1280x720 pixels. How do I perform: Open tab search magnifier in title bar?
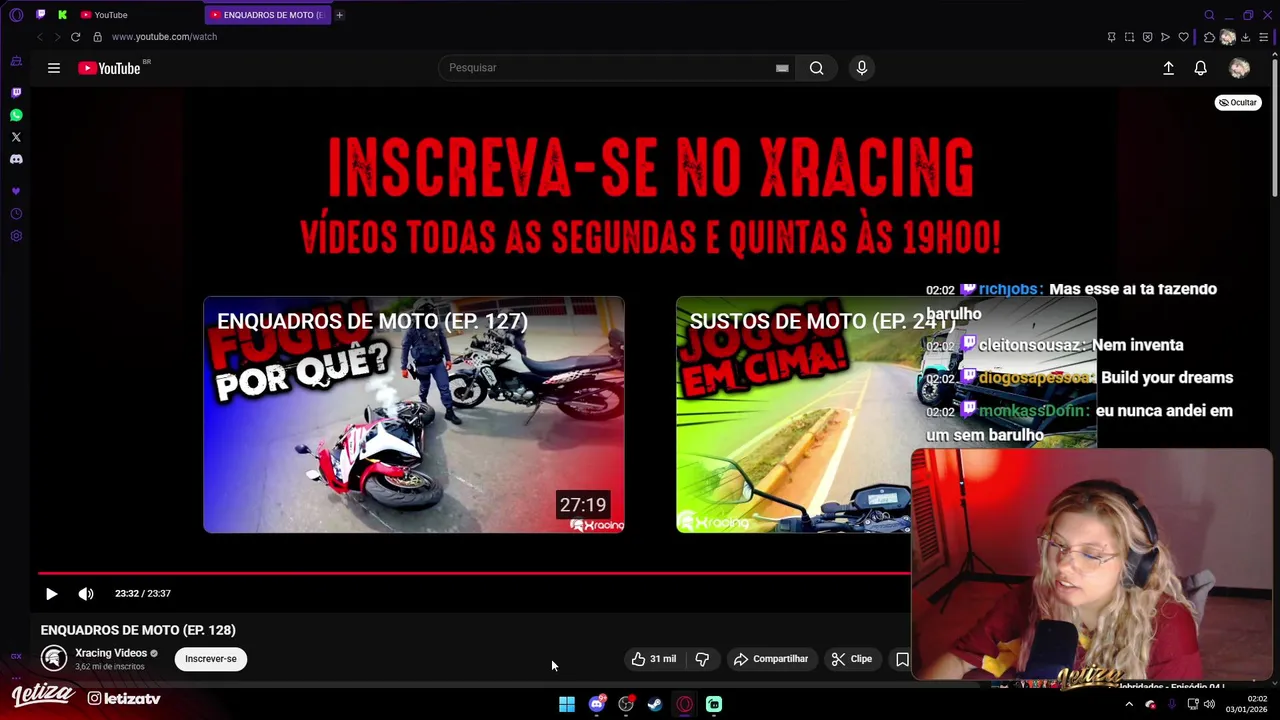point(1209,15)
